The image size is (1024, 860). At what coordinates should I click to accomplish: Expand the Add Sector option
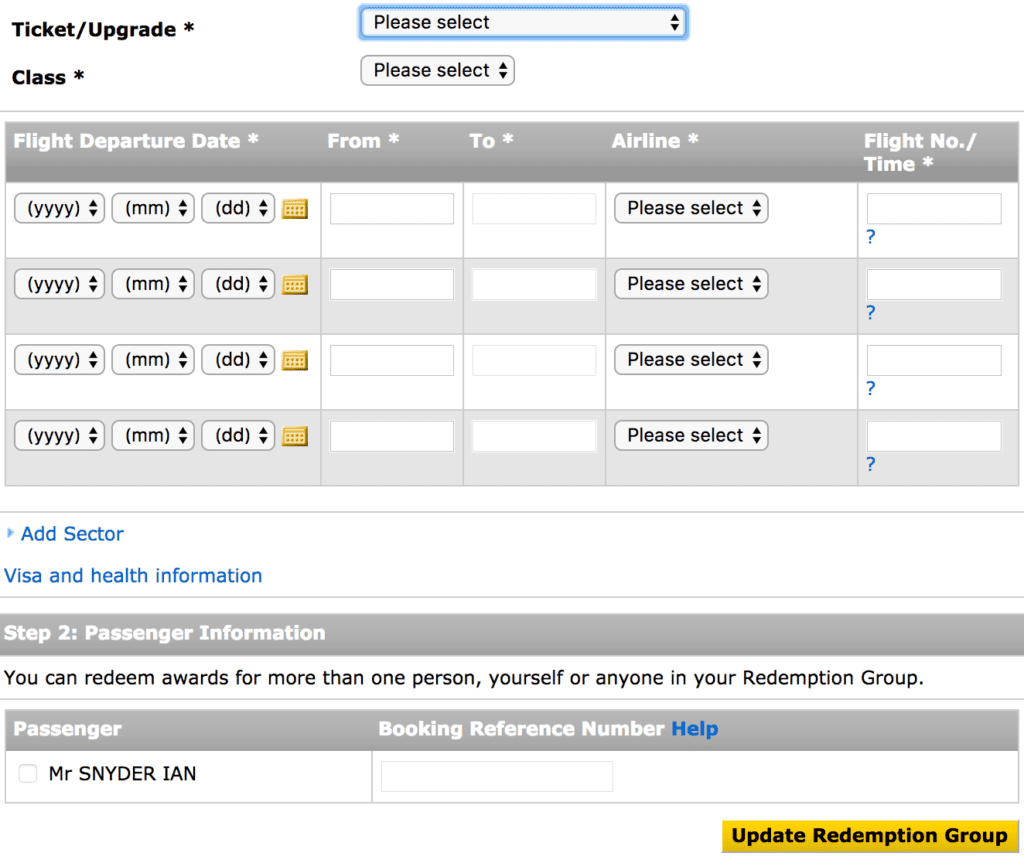[x=72, y=534]
